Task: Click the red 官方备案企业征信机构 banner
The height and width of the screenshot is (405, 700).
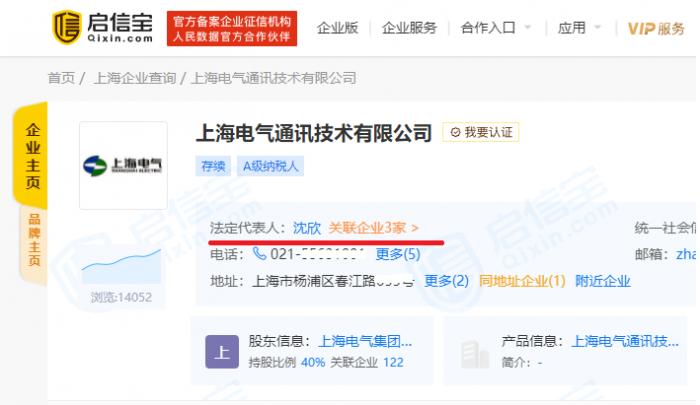Action: click(x=232, y=28)
